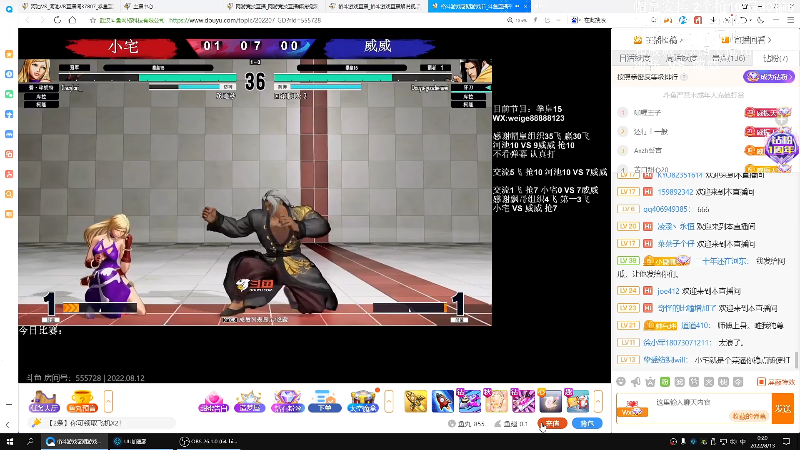
Task: Open Windows Start menu
Action: point(9,441)
